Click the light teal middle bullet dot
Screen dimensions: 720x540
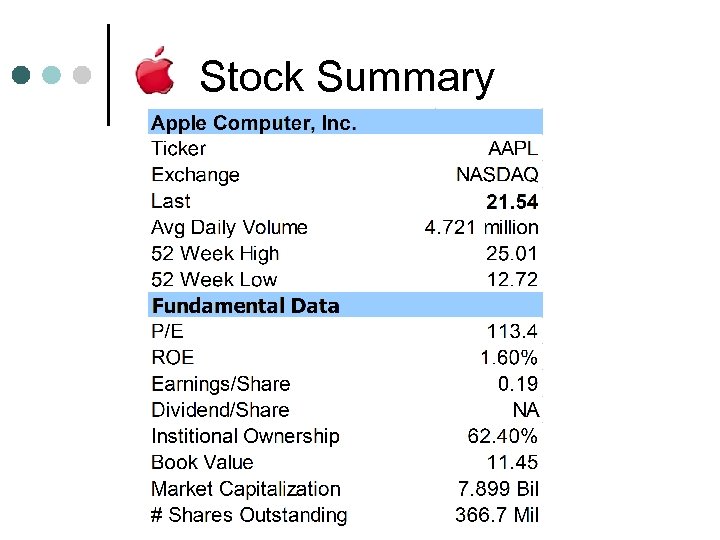51,74
